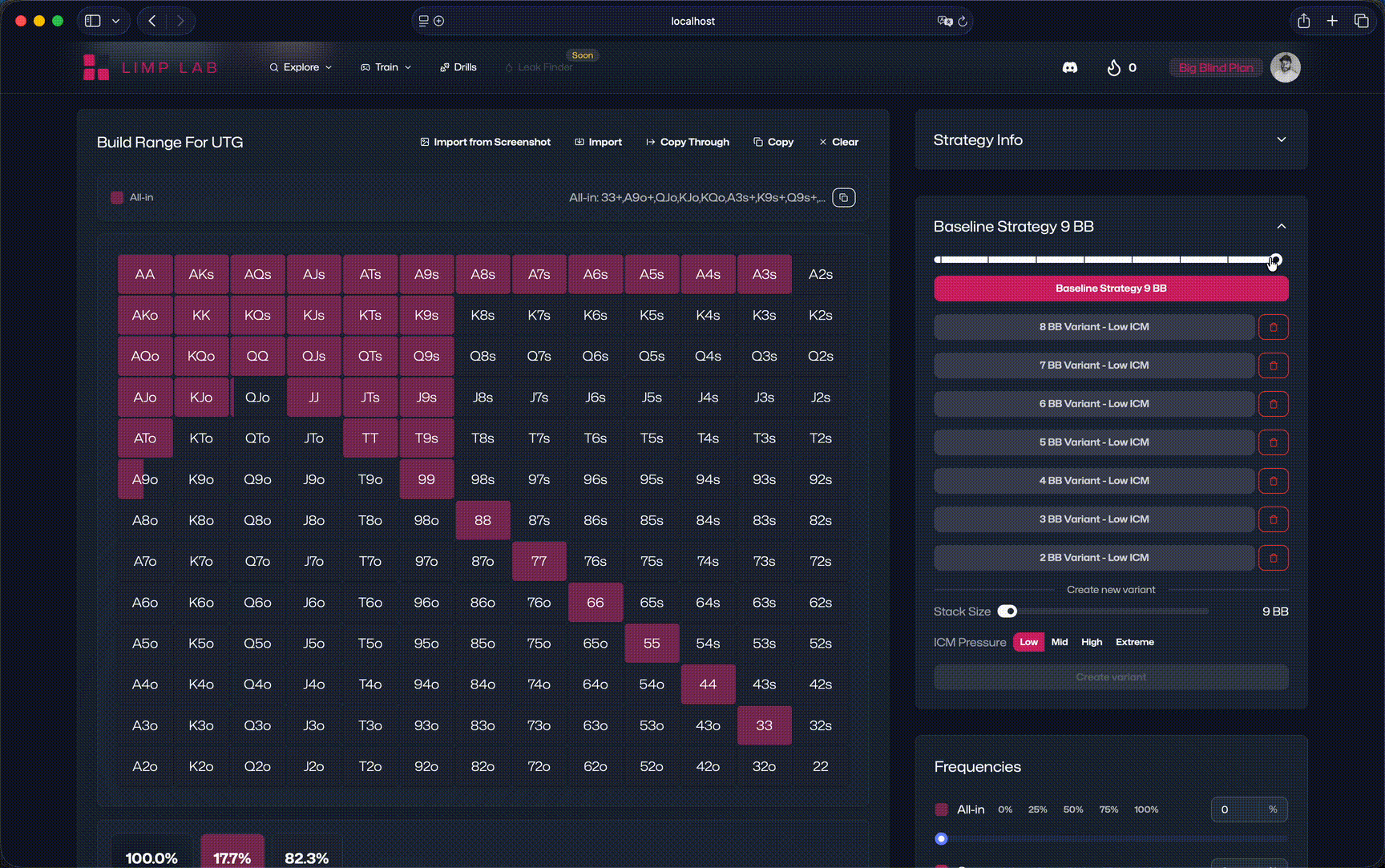Select Extreme ICM pressure
1385x868 pixels.
(1134, 642)
